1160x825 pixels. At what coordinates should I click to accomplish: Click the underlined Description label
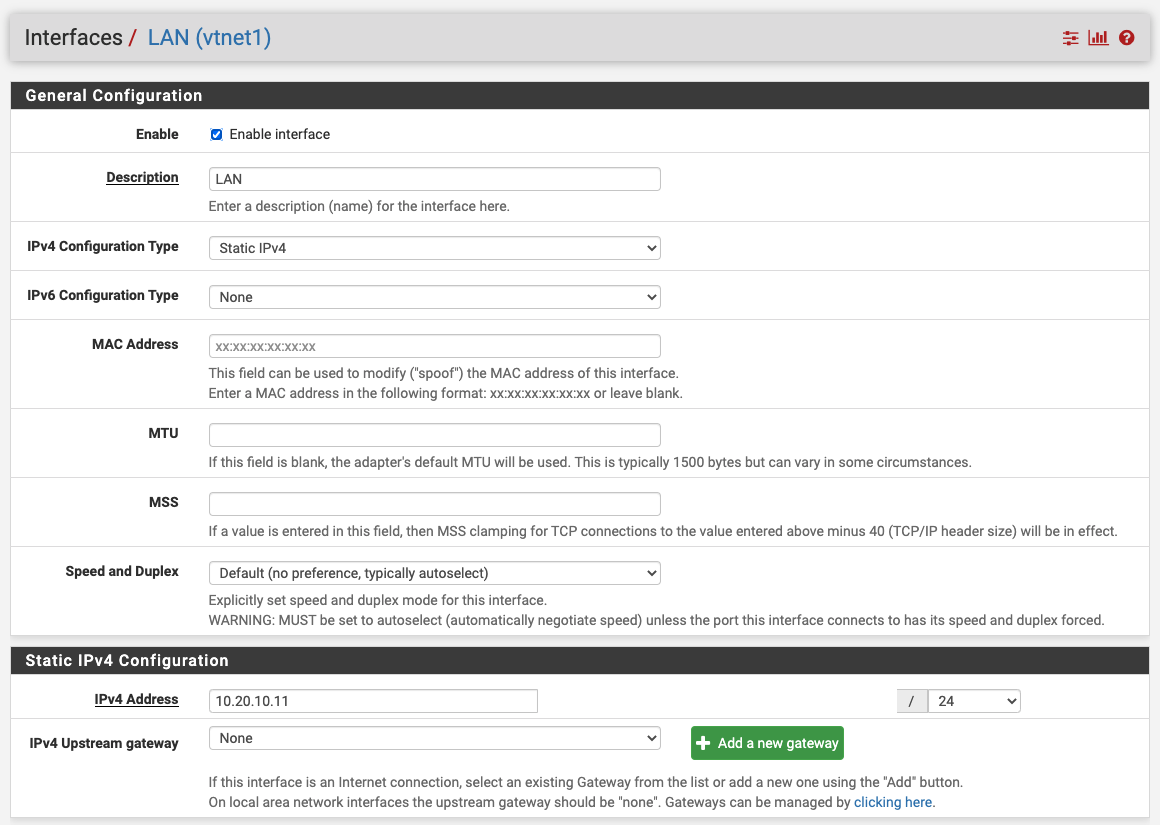[142, 178]
